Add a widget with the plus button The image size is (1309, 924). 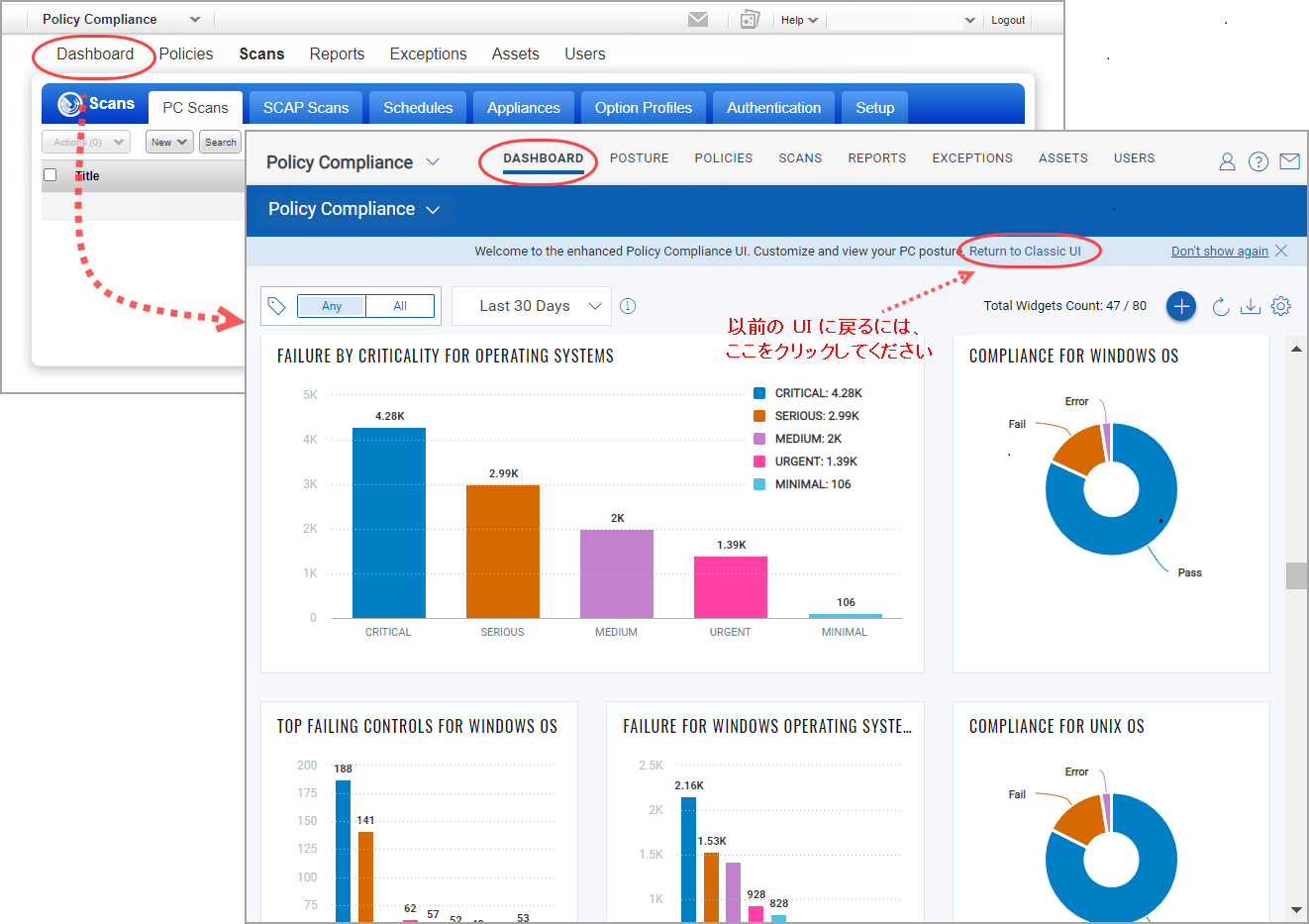(x=1181, y=306)
